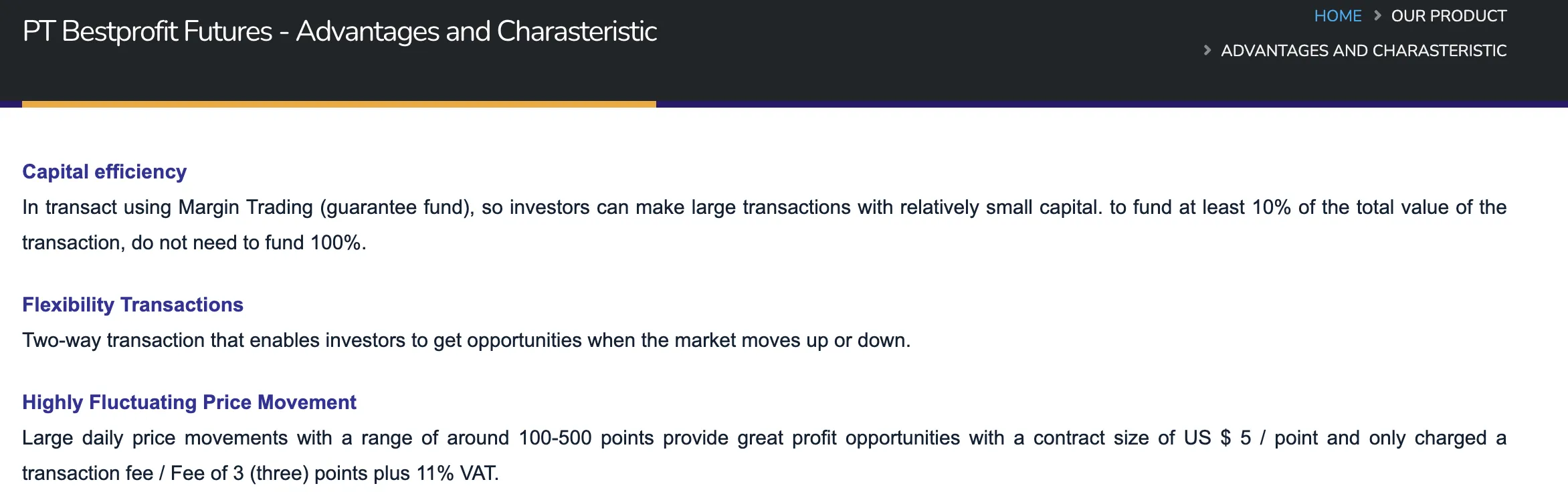The image size is (1568, 500).
Task: Click the words "guarantee fund" in the first paragraph
Action: coord(397,207)
